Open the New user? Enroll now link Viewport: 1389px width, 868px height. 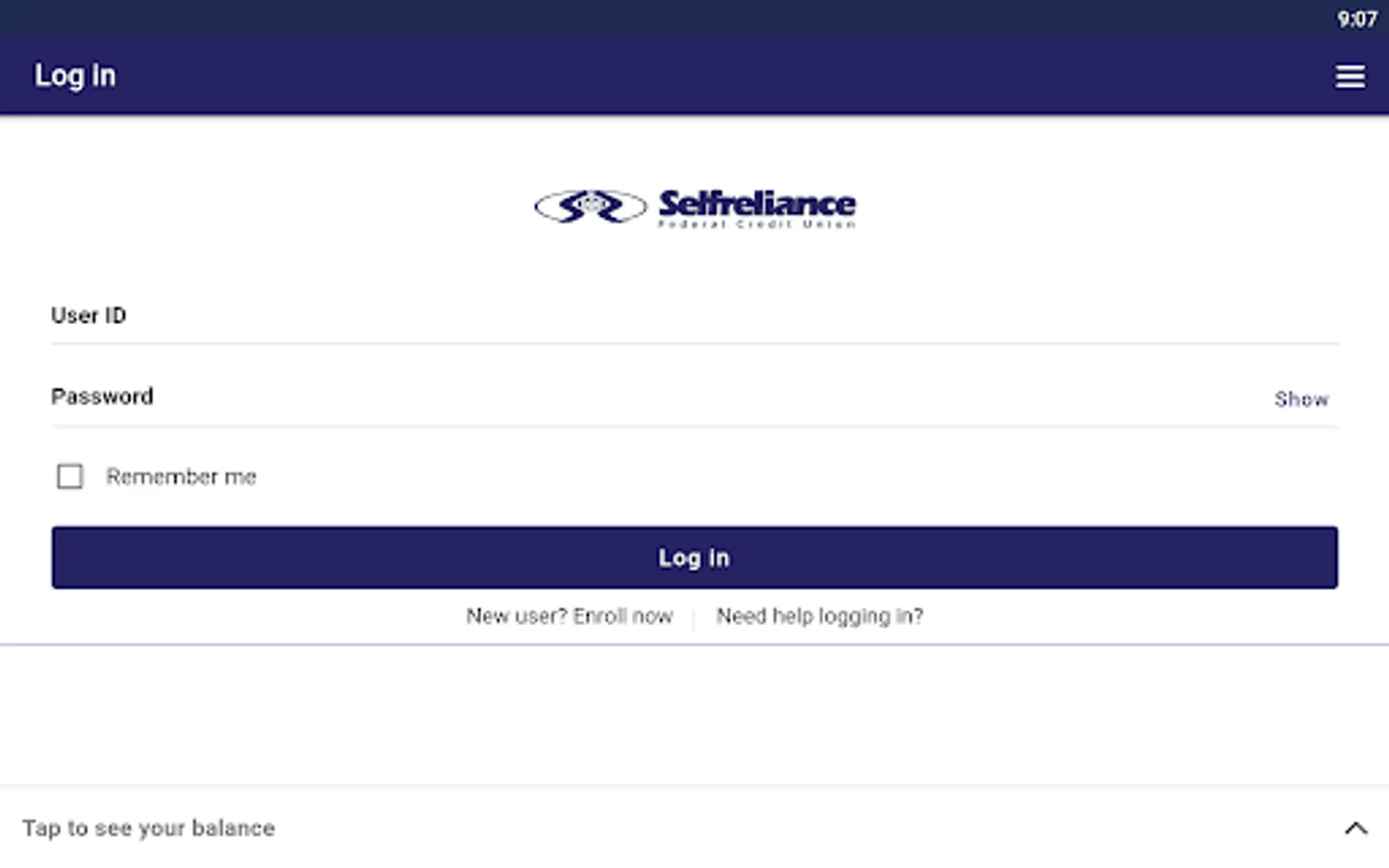[x=569, y=616]
